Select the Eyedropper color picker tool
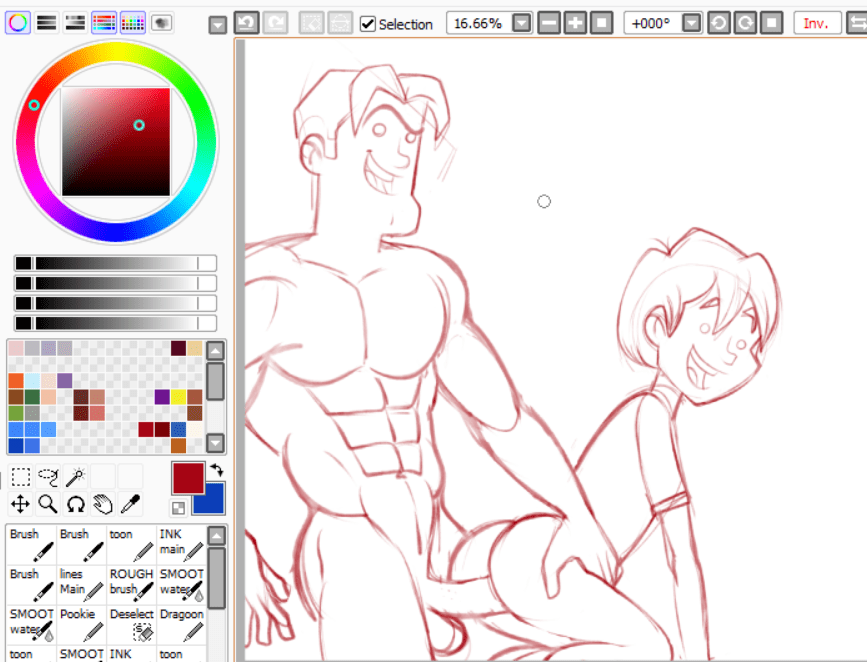The height and width of the screenshot is (662, 867). (x=130, y=504)
